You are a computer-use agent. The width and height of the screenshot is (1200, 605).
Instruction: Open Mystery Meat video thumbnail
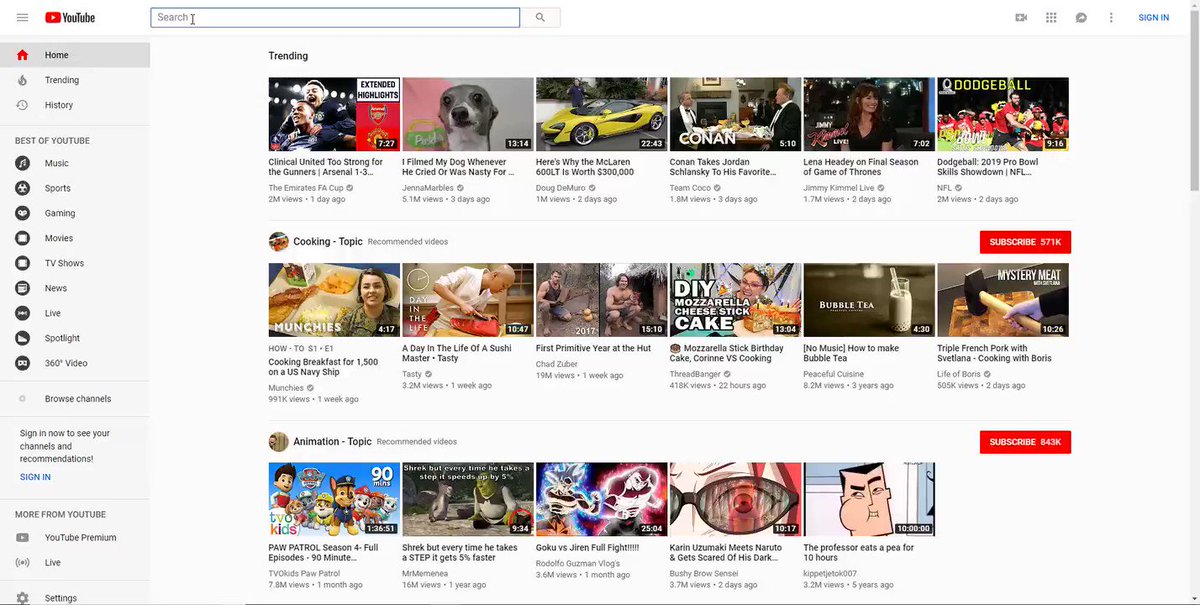[x=1002, y=300]
